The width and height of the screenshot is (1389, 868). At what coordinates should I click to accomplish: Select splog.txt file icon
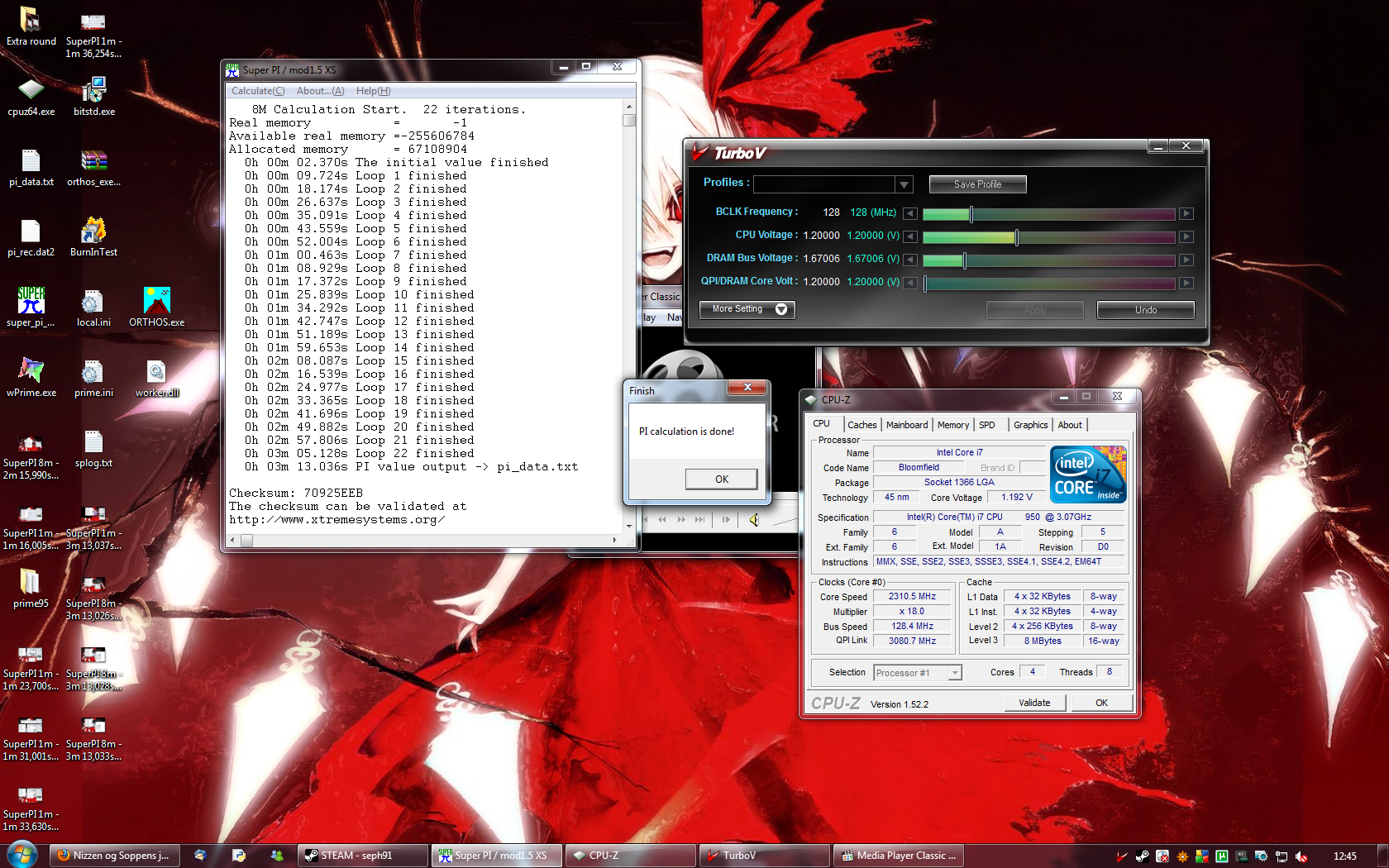[x=93, y=448]
